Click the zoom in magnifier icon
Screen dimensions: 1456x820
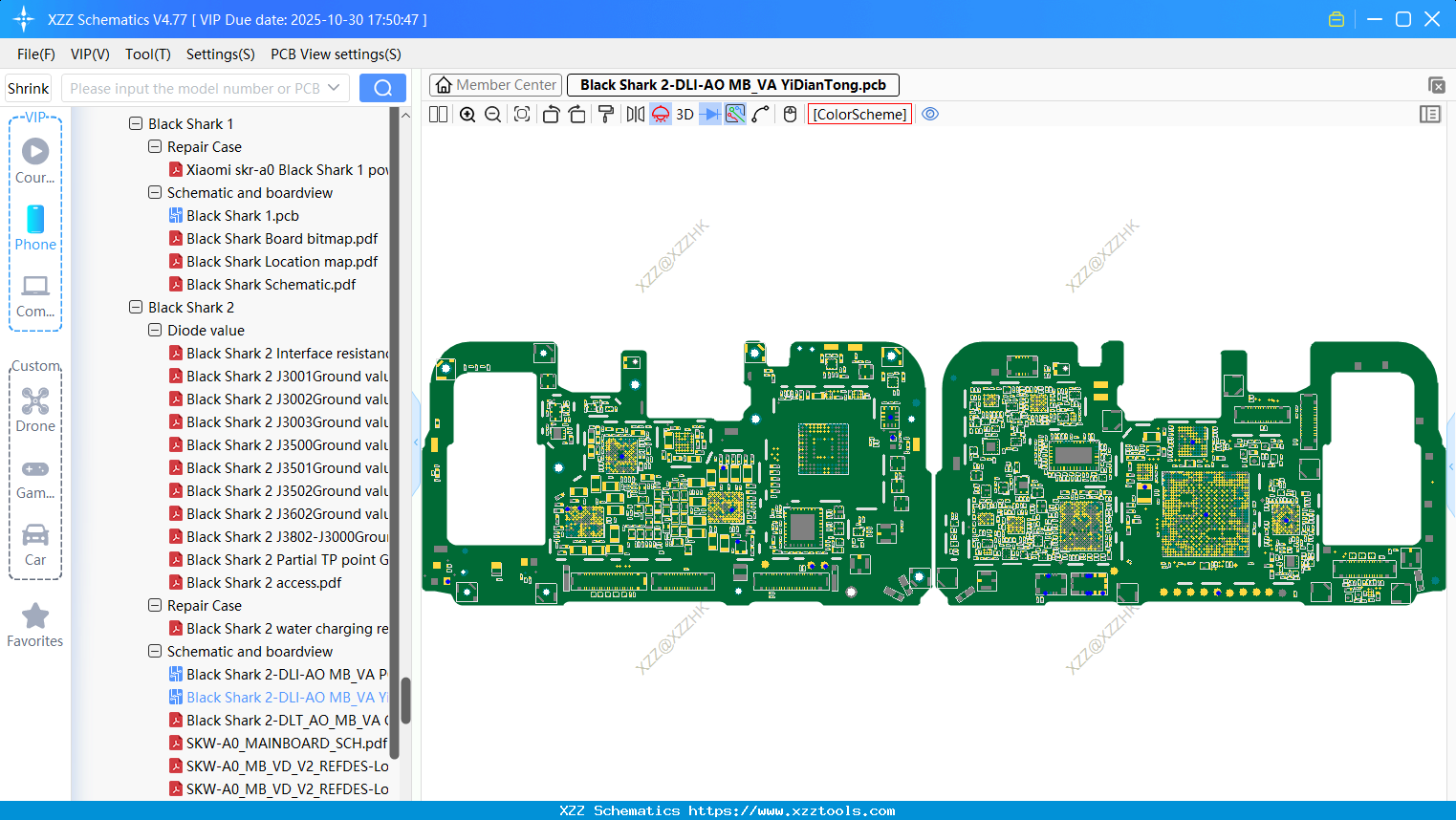tap(467, 115)
